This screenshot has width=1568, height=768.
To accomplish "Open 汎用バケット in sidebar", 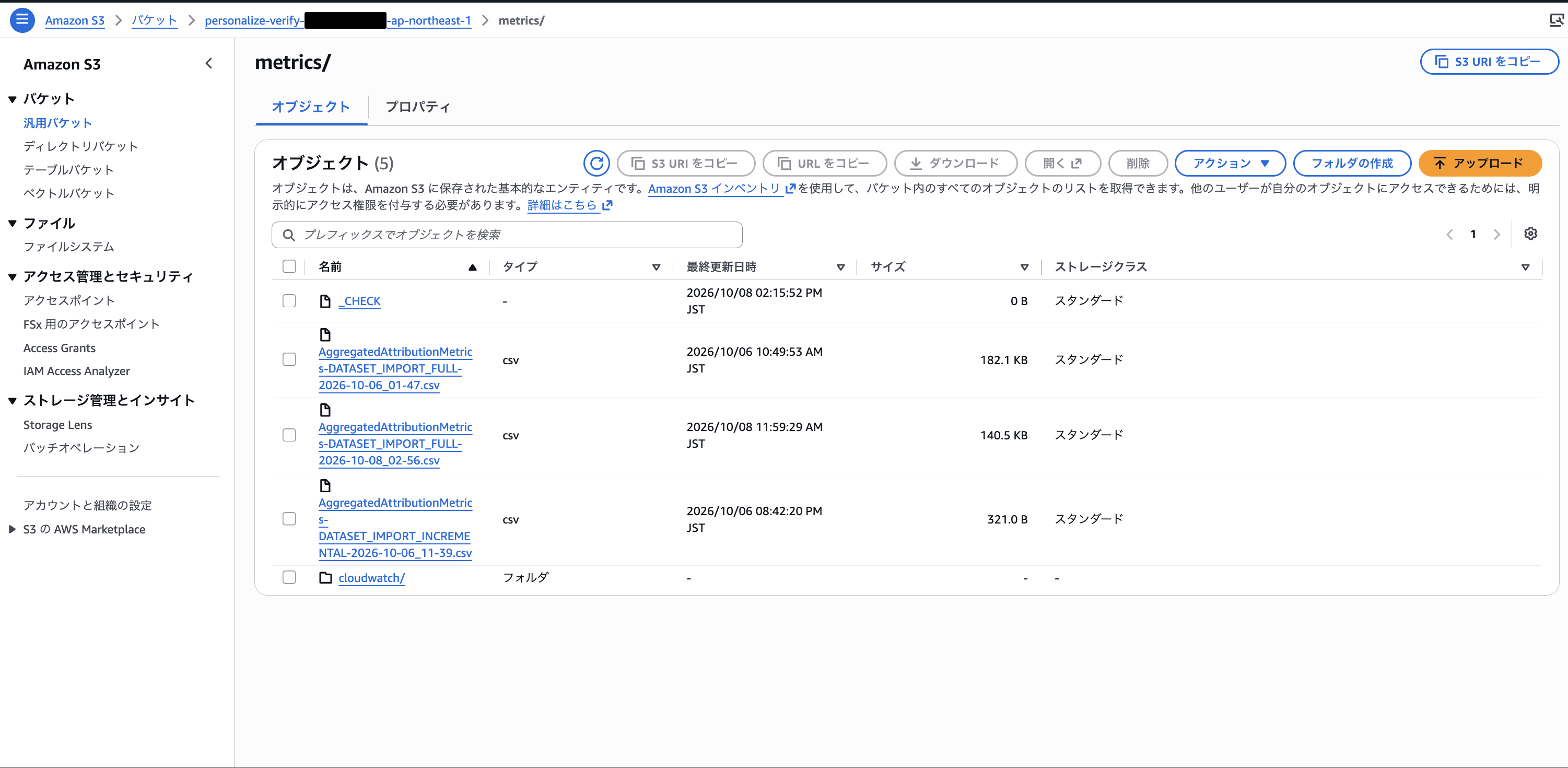I will (57, 123).
